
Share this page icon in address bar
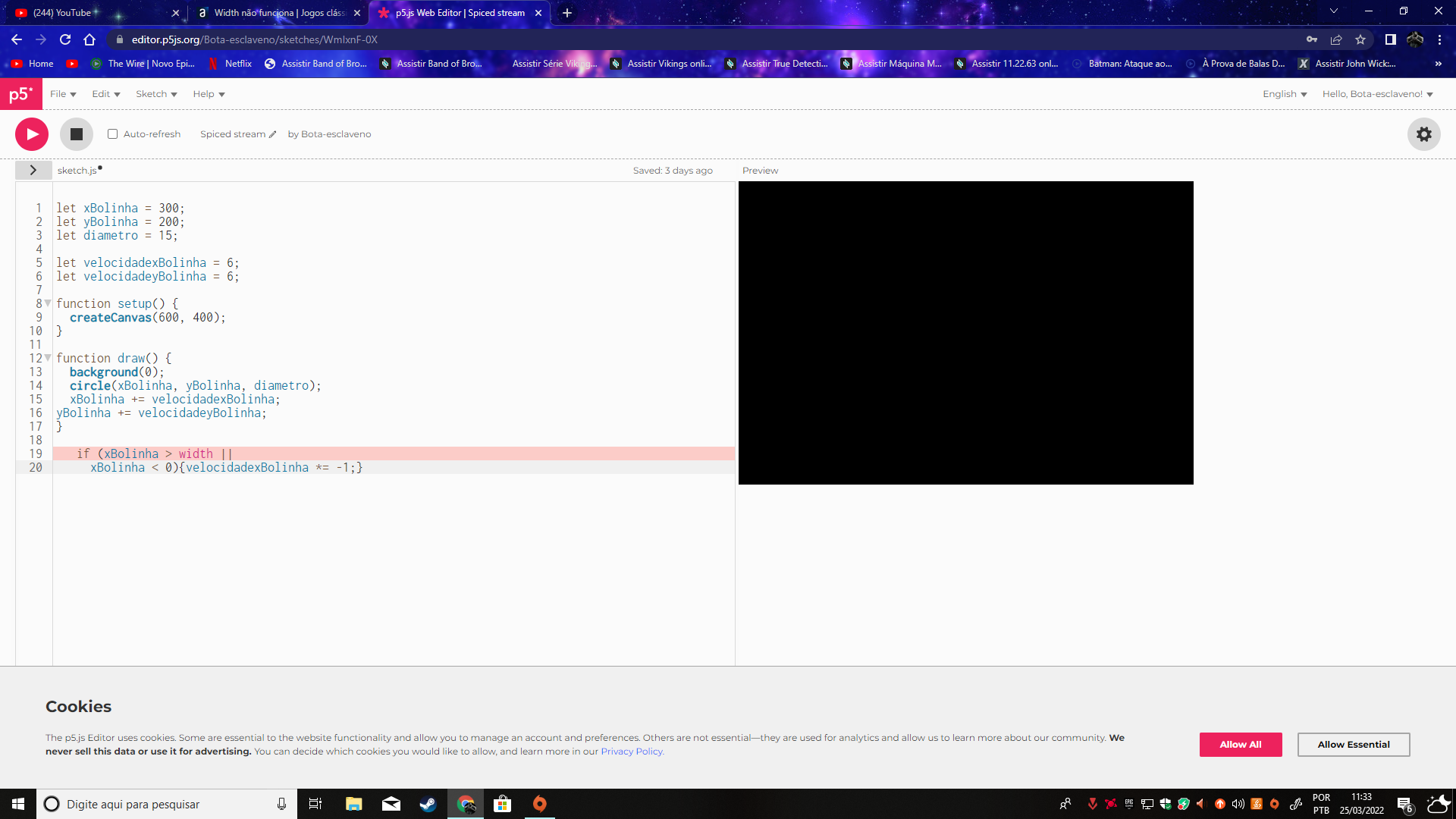coord(1336,39)
